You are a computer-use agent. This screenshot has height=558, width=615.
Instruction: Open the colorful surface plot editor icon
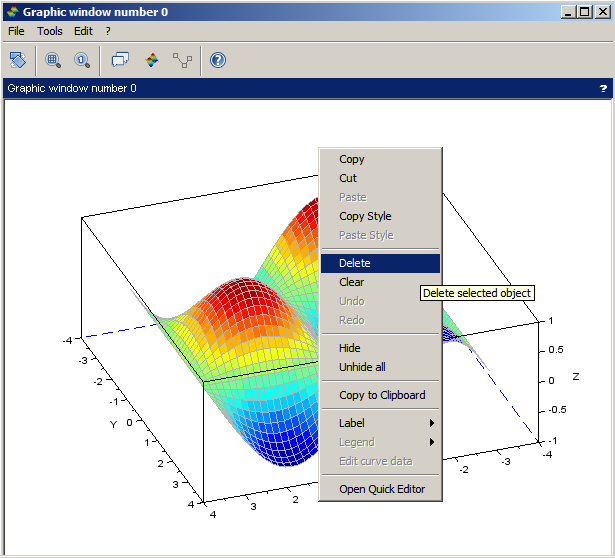tap(152, 60)
